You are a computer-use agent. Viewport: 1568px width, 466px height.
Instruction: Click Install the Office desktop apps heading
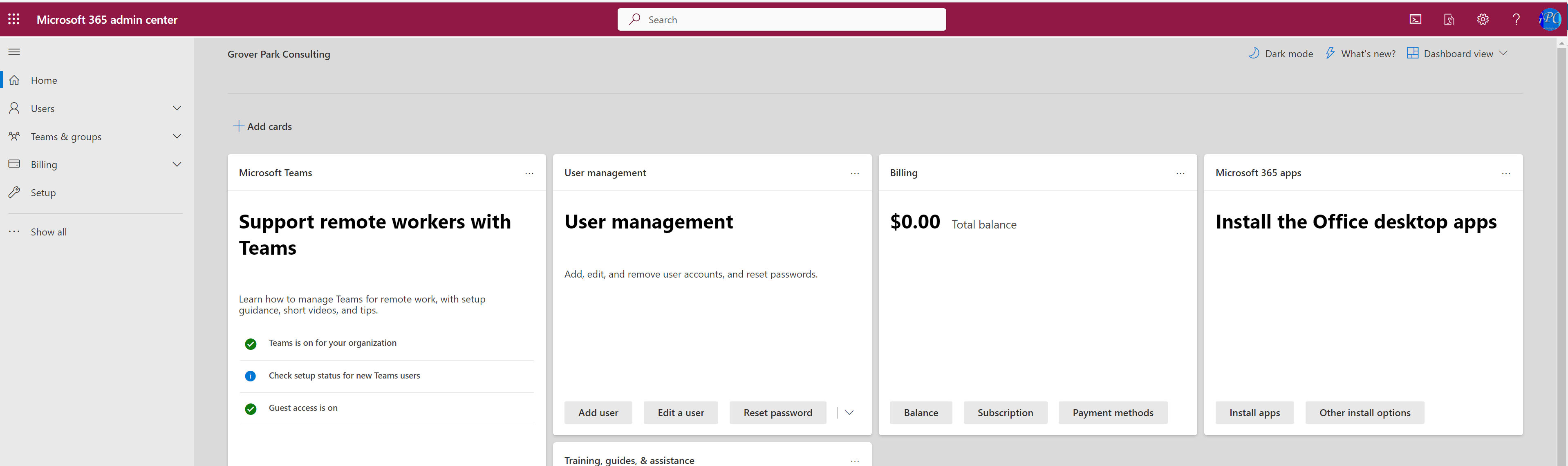[x=1355, y=222]
